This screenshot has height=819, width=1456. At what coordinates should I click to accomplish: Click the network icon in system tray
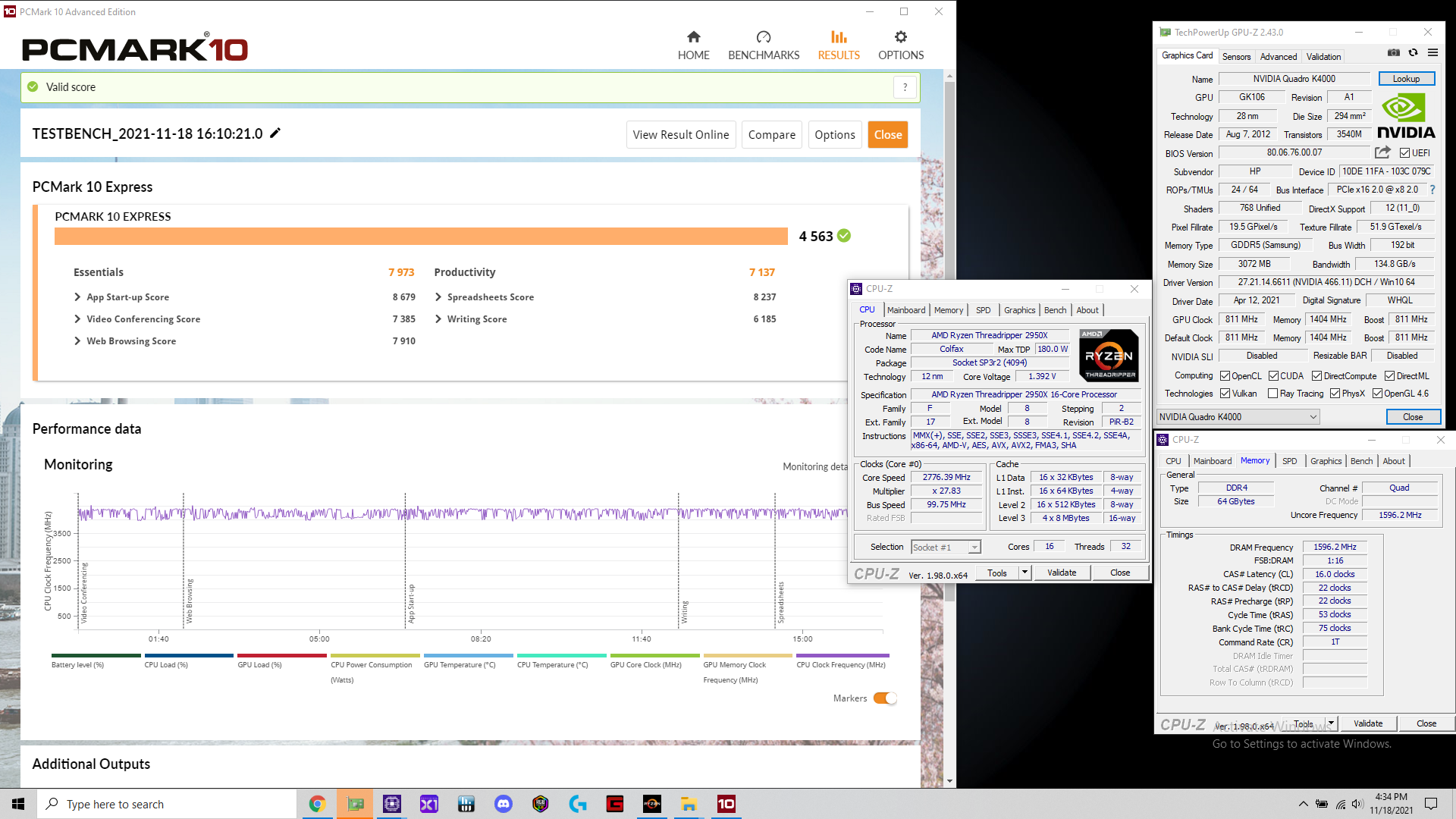(x=1340, y=804)
